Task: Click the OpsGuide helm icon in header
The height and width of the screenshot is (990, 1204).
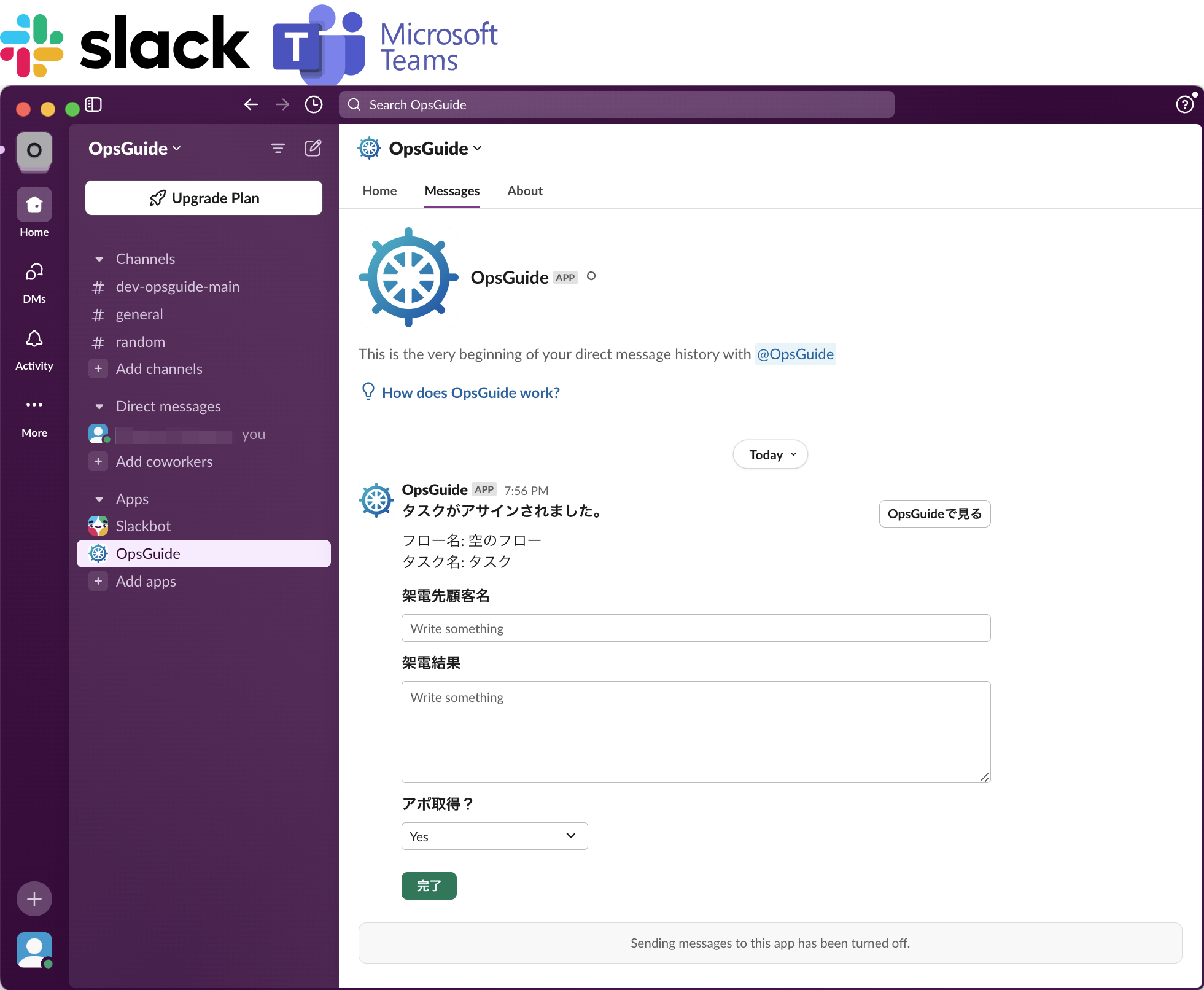Action: (x=370, y=148)
